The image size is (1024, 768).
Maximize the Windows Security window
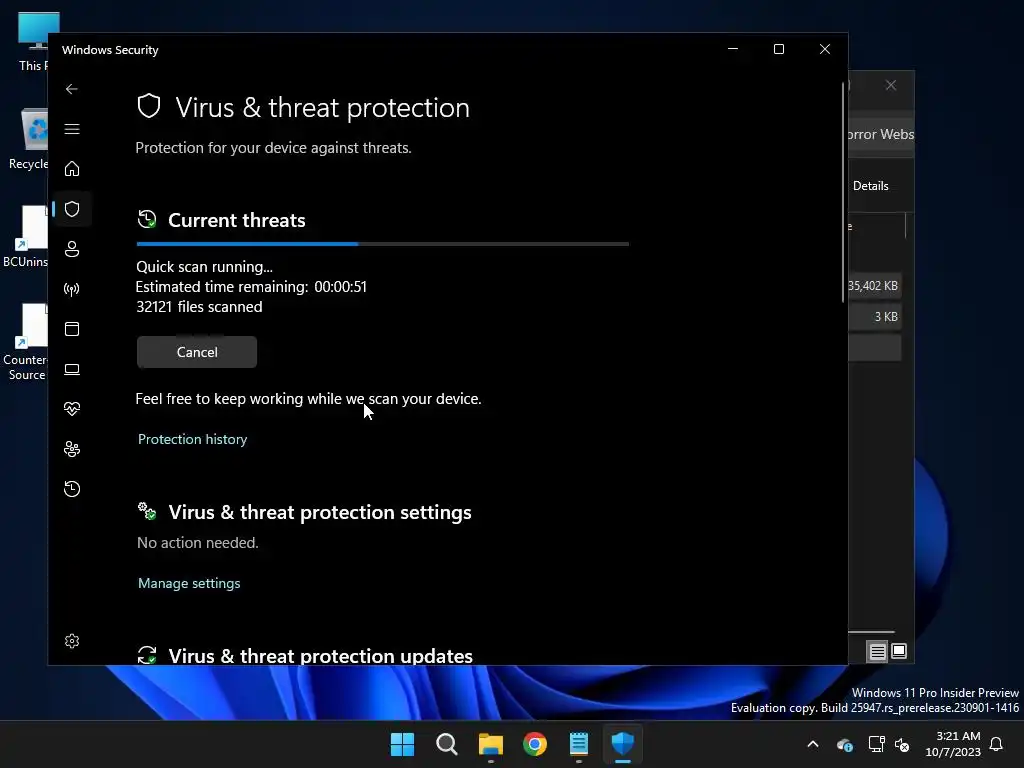point(778,49)
